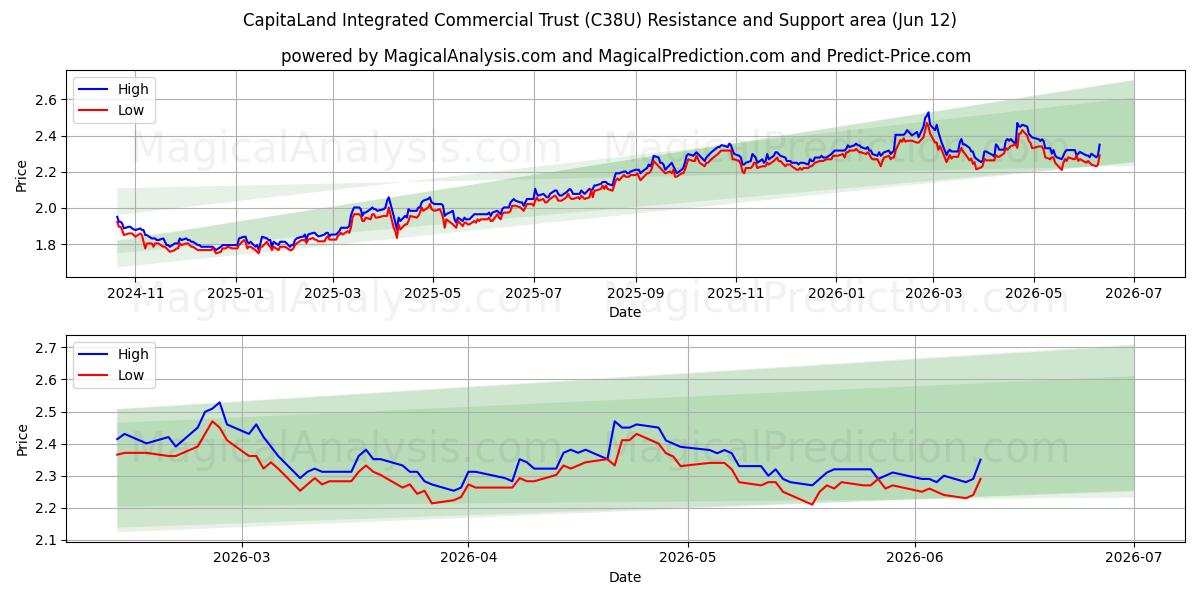Click the 2025-07 date tick on upper chart
1200x600 pixels.
[x=534, y=293]
